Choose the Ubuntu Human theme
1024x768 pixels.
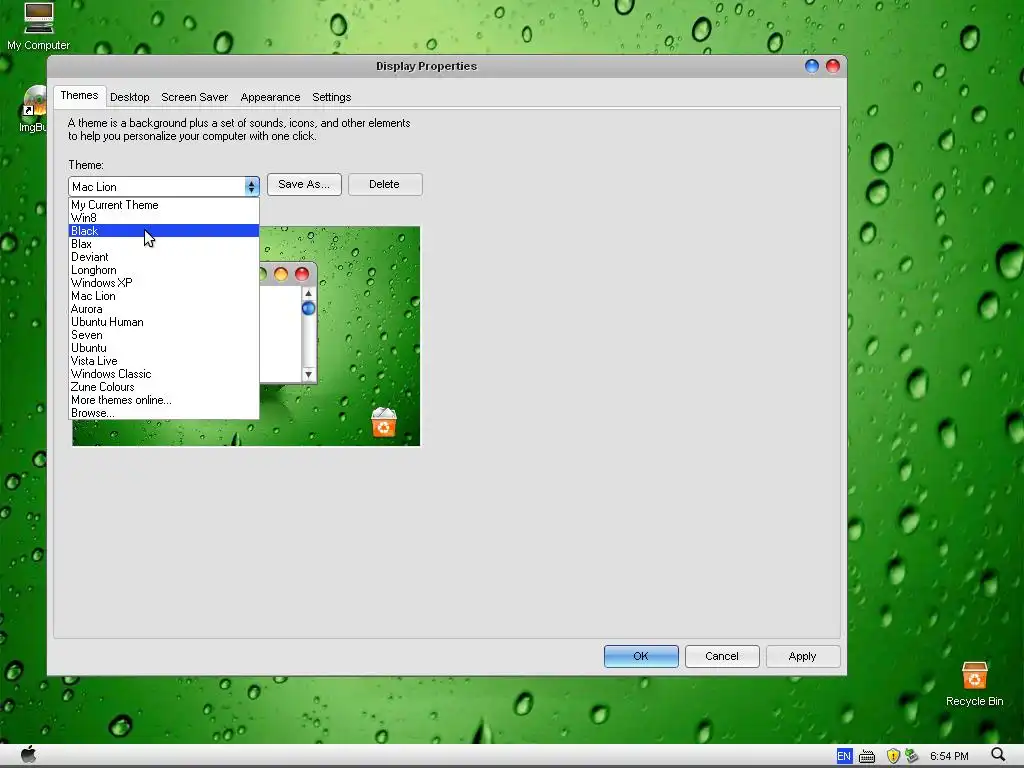click(x=164, y=322)
